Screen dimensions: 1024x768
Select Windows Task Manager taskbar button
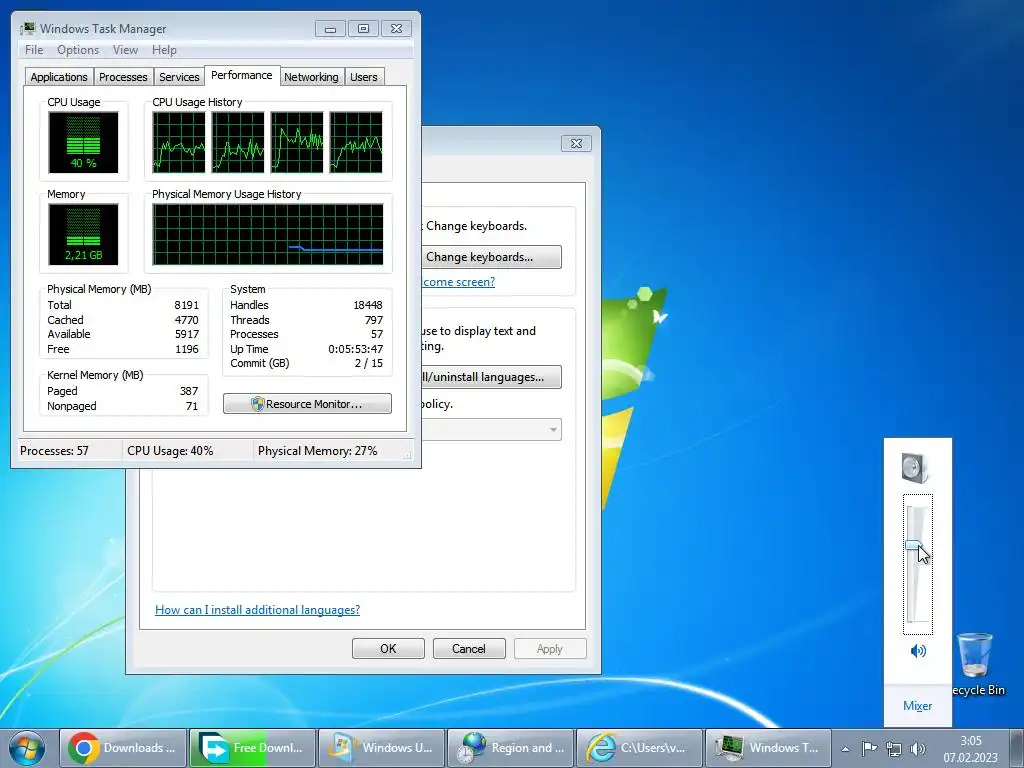[769, 748]
